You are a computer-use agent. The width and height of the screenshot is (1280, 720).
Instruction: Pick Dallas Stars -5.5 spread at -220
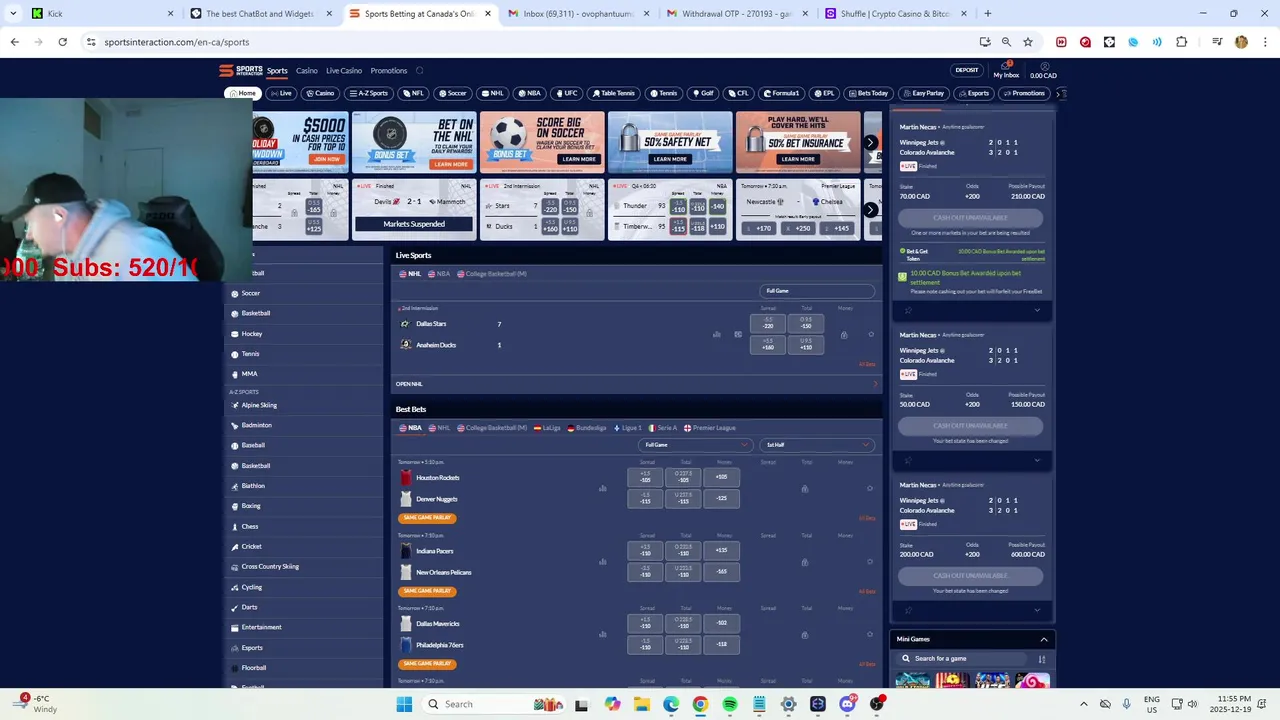point(768,323)
